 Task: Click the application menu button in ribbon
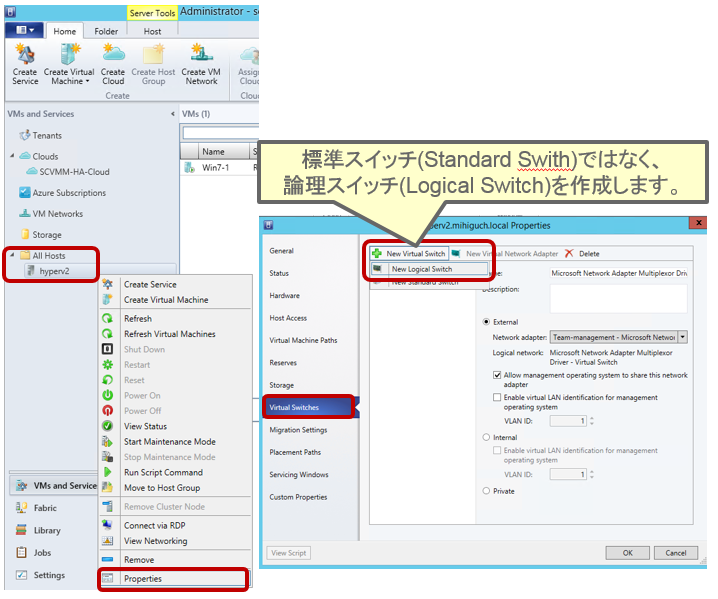[25, 30]
